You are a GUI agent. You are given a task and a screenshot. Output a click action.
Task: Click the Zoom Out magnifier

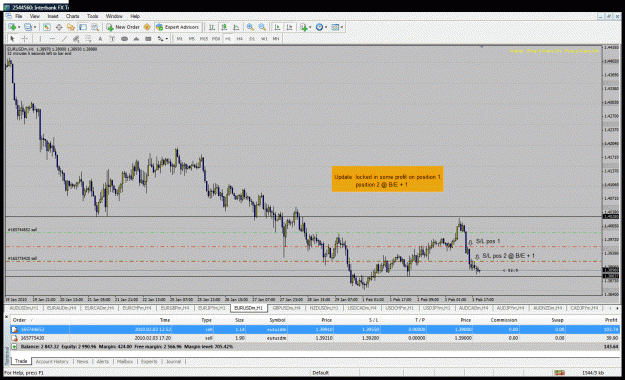point(262,27)
